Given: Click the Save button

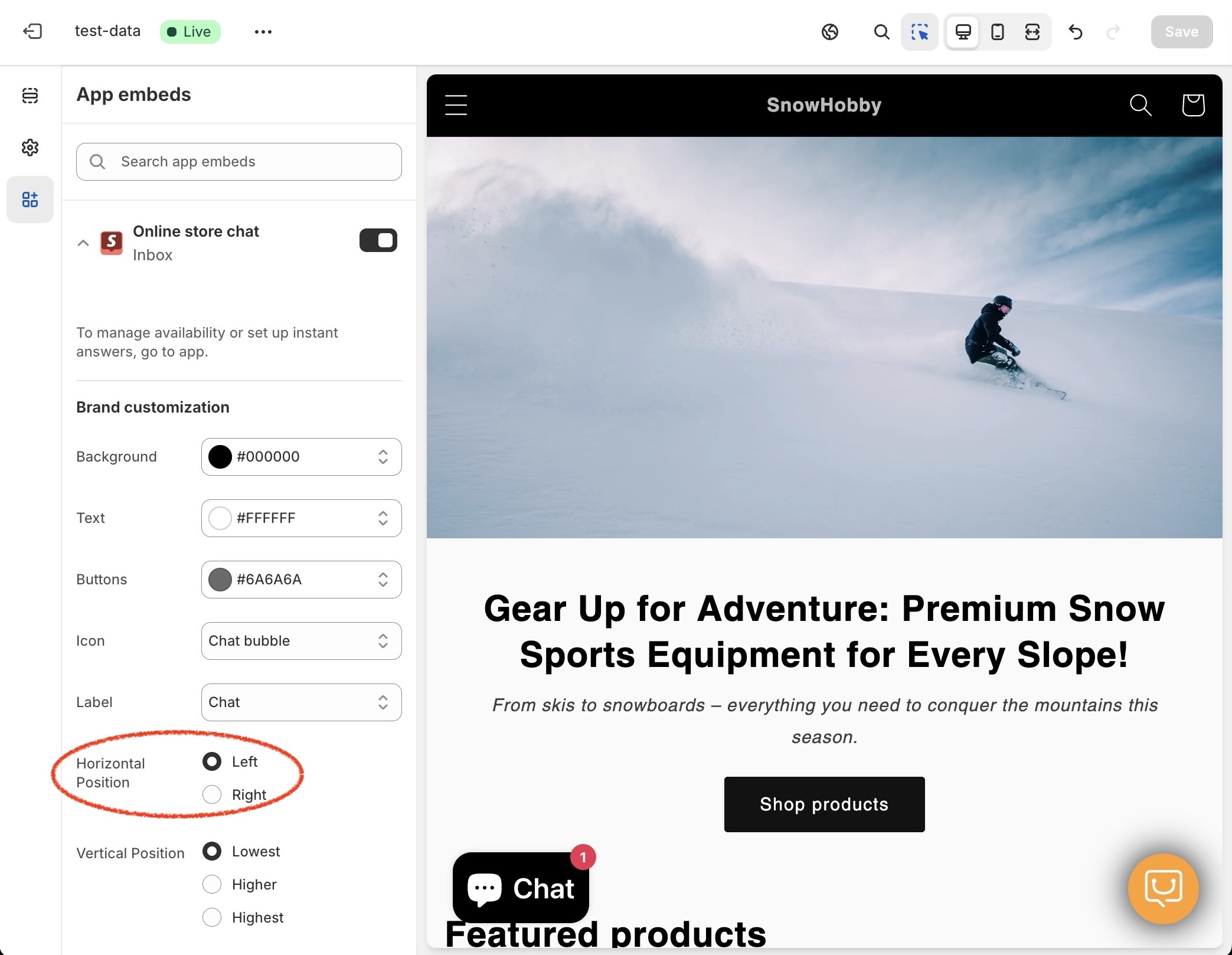Looking at the screenshot, I should click(x=1181, y=32).
